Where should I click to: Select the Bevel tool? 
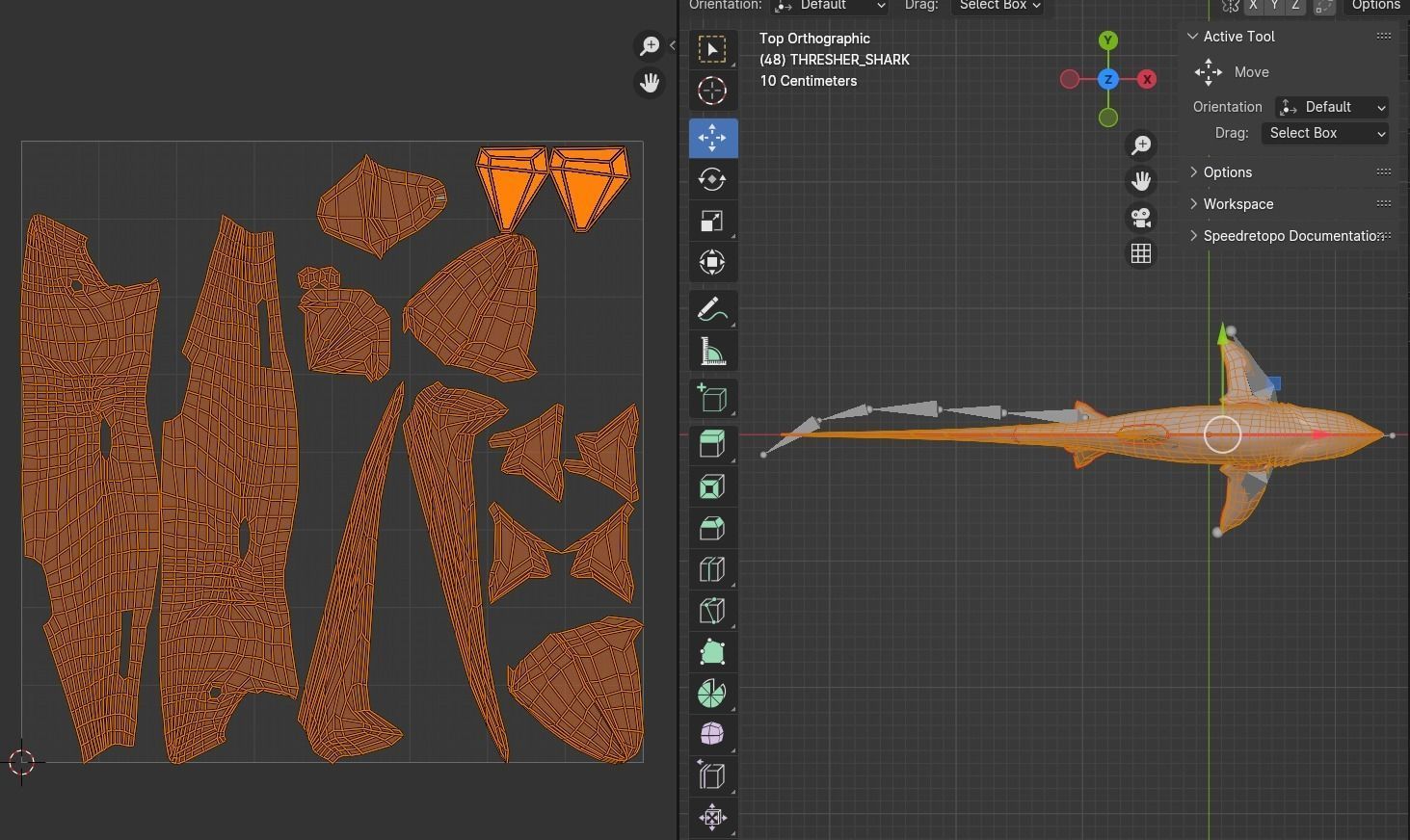click(712, 527)
